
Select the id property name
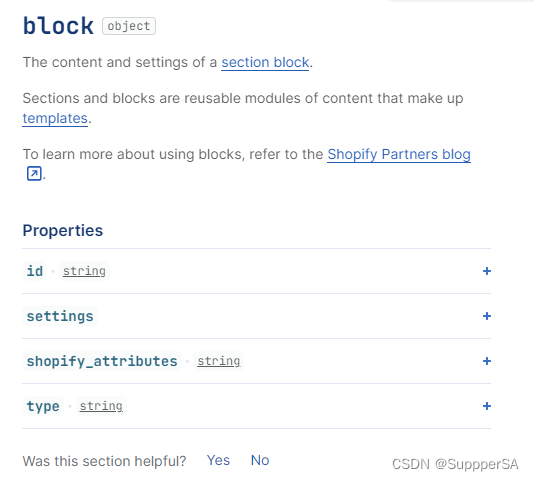[x=35, y=271]
